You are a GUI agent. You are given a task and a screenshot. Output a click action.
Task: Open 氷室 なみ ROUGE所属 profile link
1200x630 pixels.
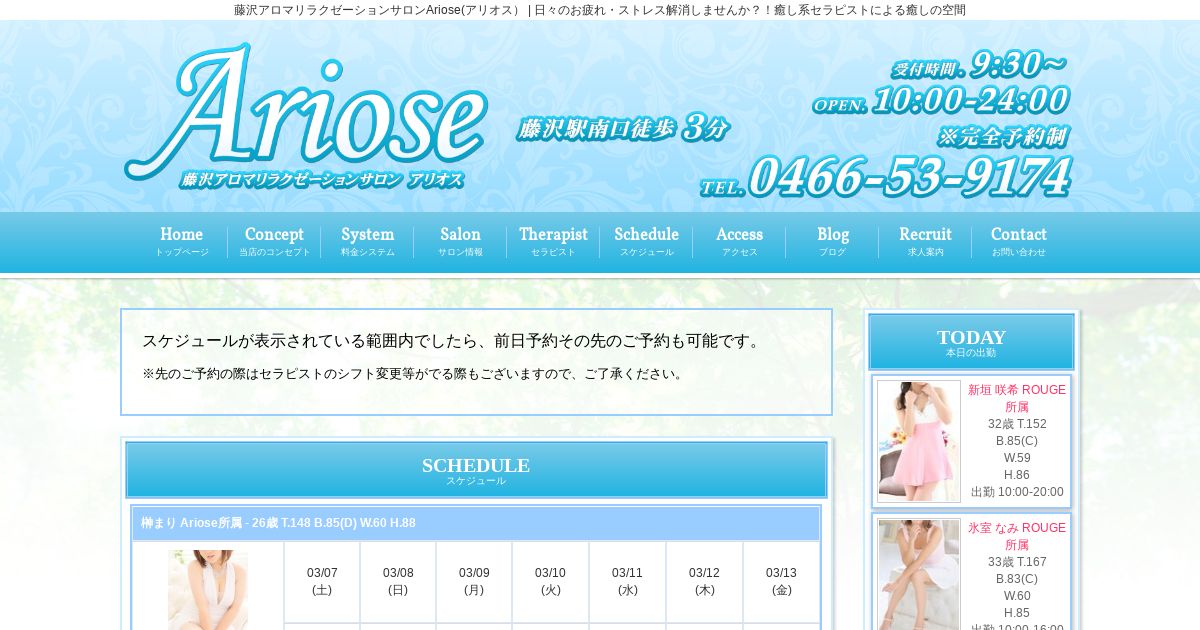tap(1017, 536)
